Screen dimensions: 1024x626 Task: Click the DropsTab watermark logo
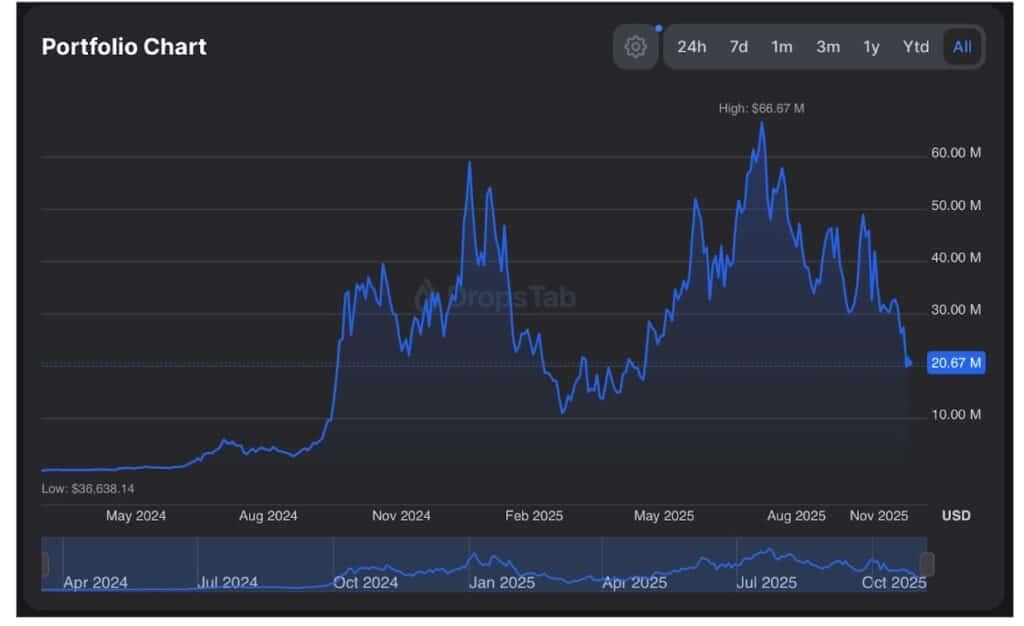pyautogui.click(x=495, y=297)
